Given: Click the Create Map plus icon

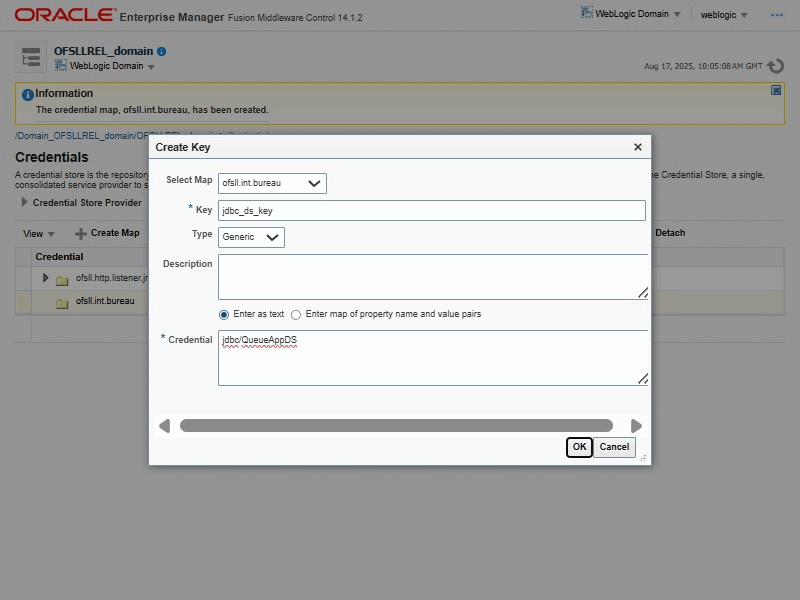Looking at the screenshot, I should click(x=81, y=234).
